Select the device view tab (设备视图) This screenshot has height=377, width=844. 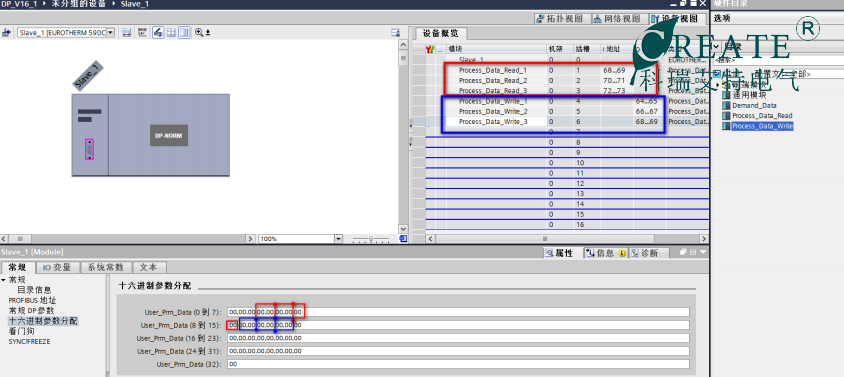677,19
